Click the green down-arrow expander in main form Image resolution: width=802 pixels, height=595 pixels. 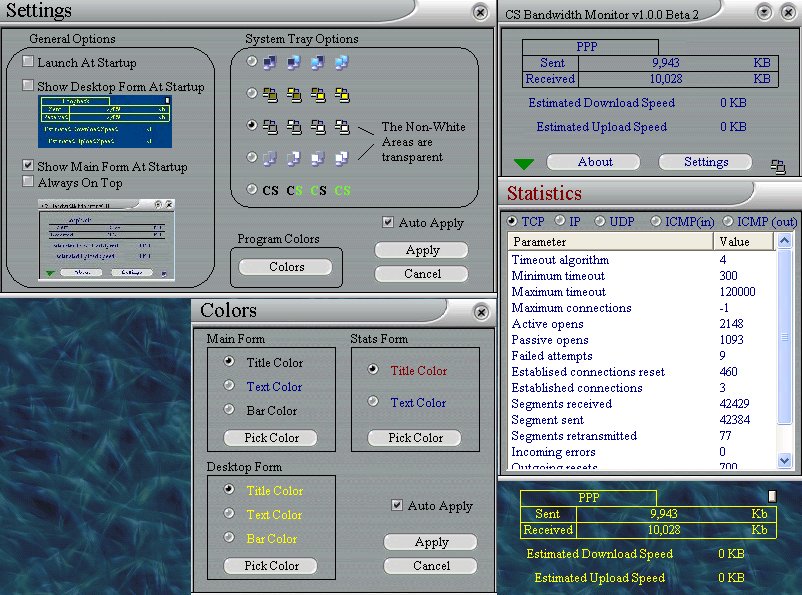coord(525,164)
